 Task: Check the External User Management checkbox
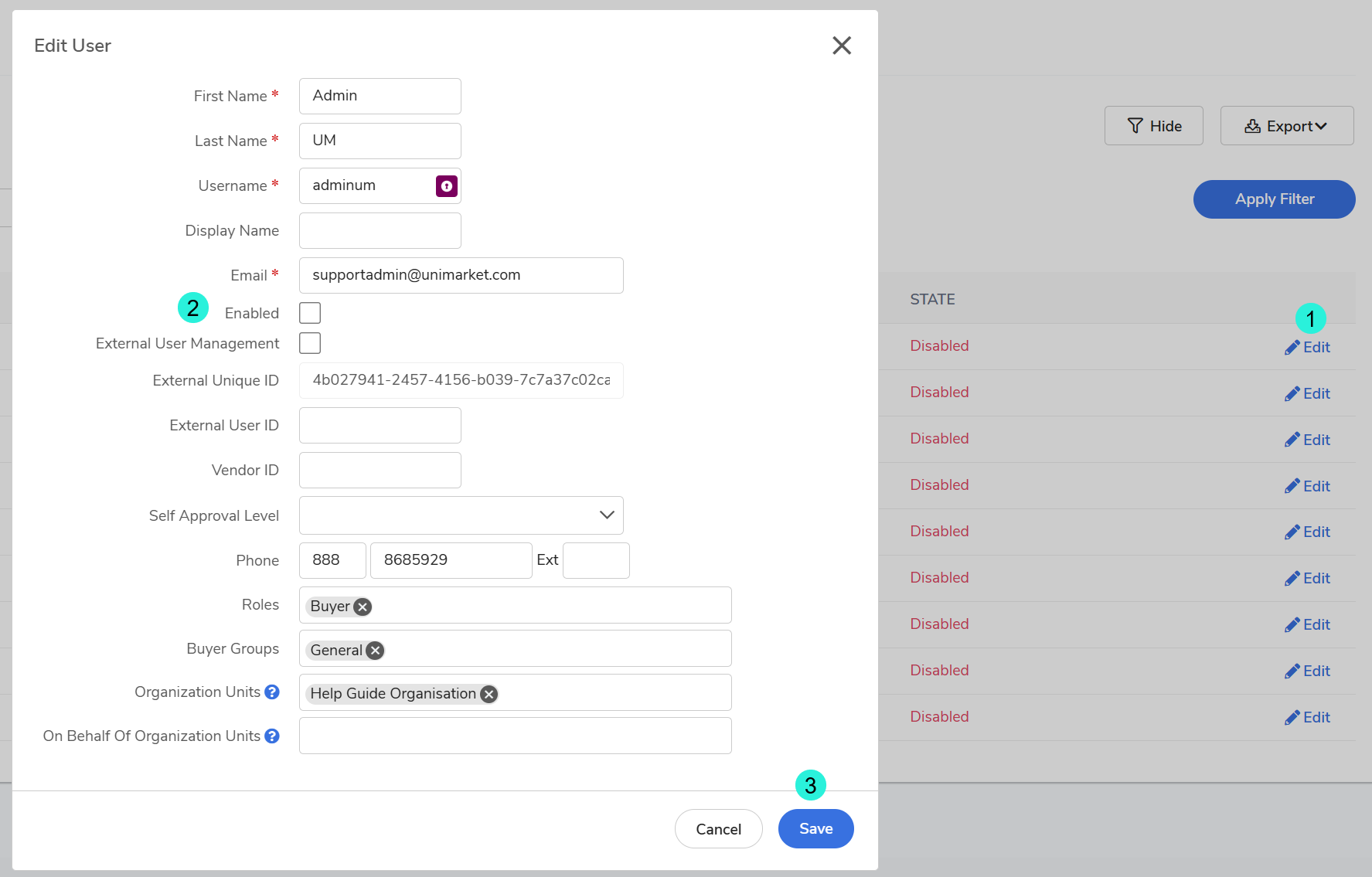click(310, 343)
